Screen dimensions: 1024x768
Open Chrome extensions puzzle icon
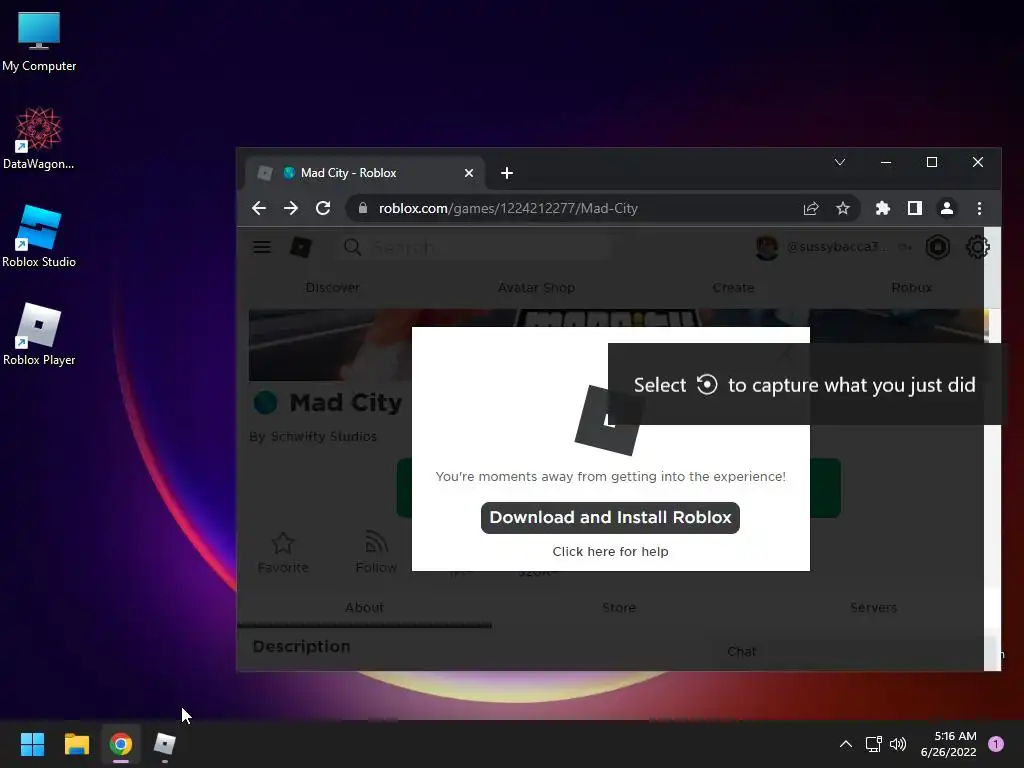point(882,208)
